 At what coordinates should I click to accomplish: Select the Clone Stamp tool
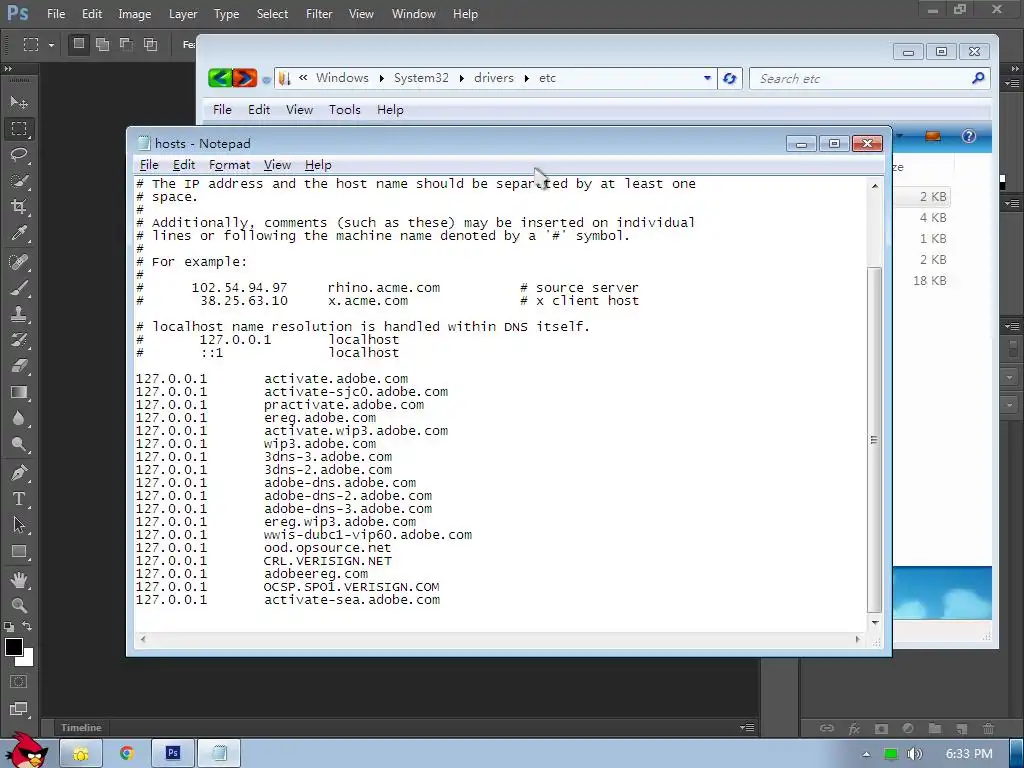pyautogui.click(x=19, y=314)
